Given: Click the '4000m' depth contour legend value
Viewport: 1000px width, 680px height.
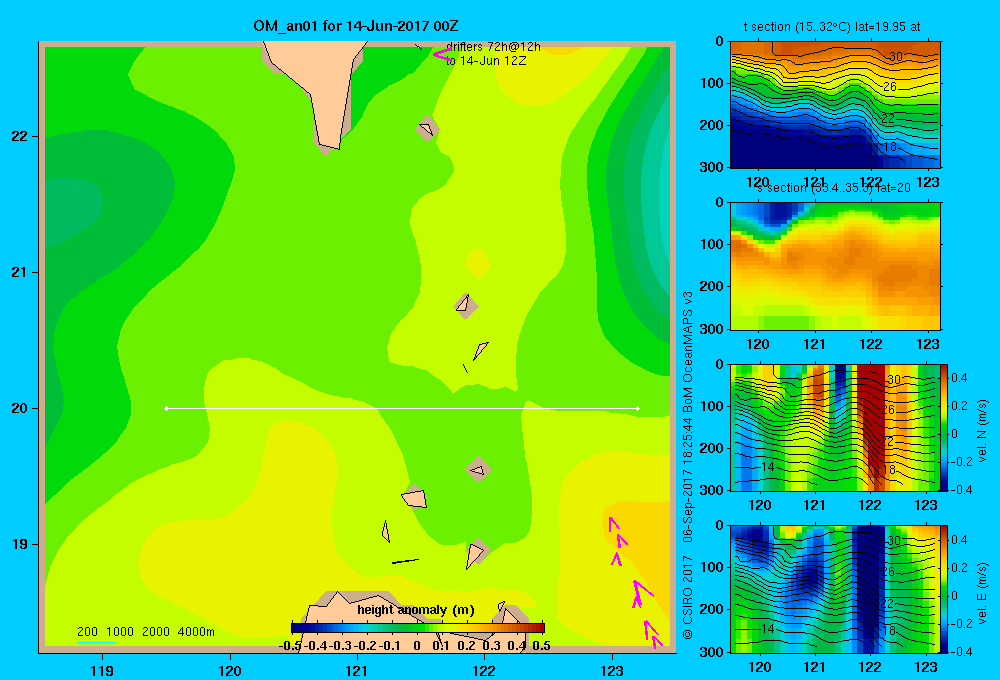Looking at the screenshot, I should tap(196, 632).
